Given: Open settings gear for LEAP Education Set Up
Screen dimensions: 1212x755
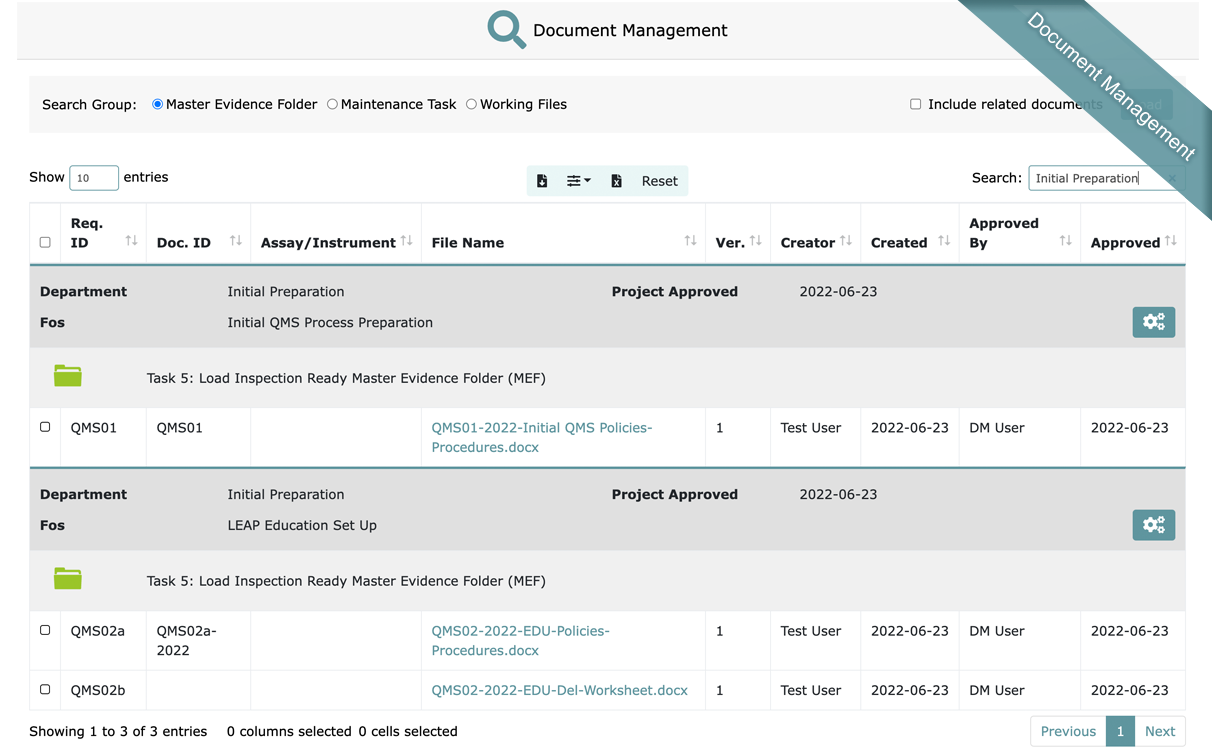Looking at the screenshot, I should coord(1153,525).
